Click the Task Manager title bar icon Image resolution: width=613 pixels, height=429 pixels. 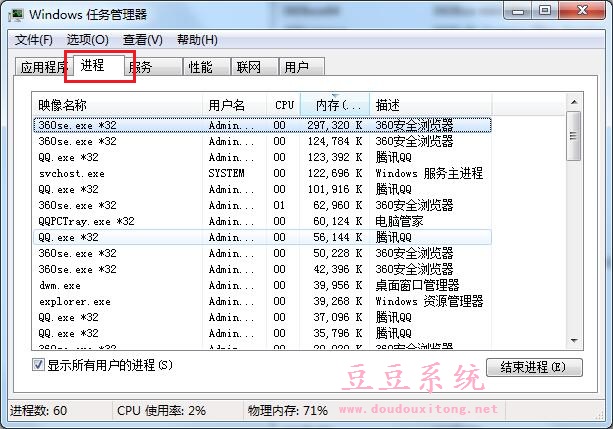click(x=16, y=14)
